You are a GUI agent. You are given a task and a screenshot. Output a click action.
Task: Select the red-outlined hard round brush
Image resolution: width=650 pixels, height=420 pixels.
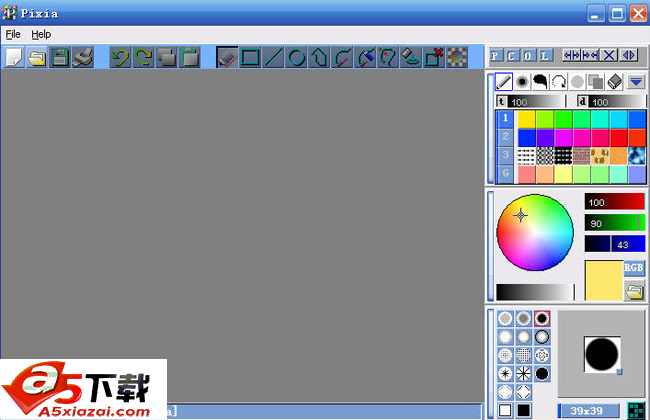pyautogui.click(x=542, y=318)
